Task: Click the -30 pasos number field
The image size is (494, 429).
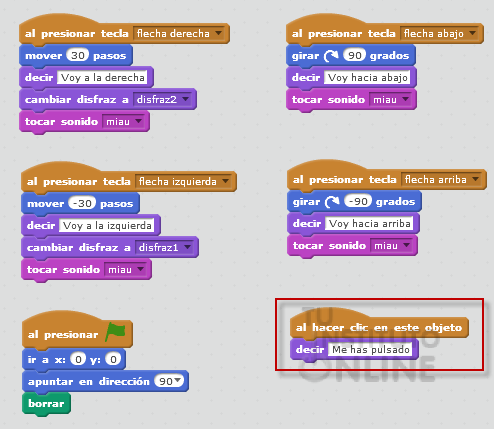Action: point(82,203)
